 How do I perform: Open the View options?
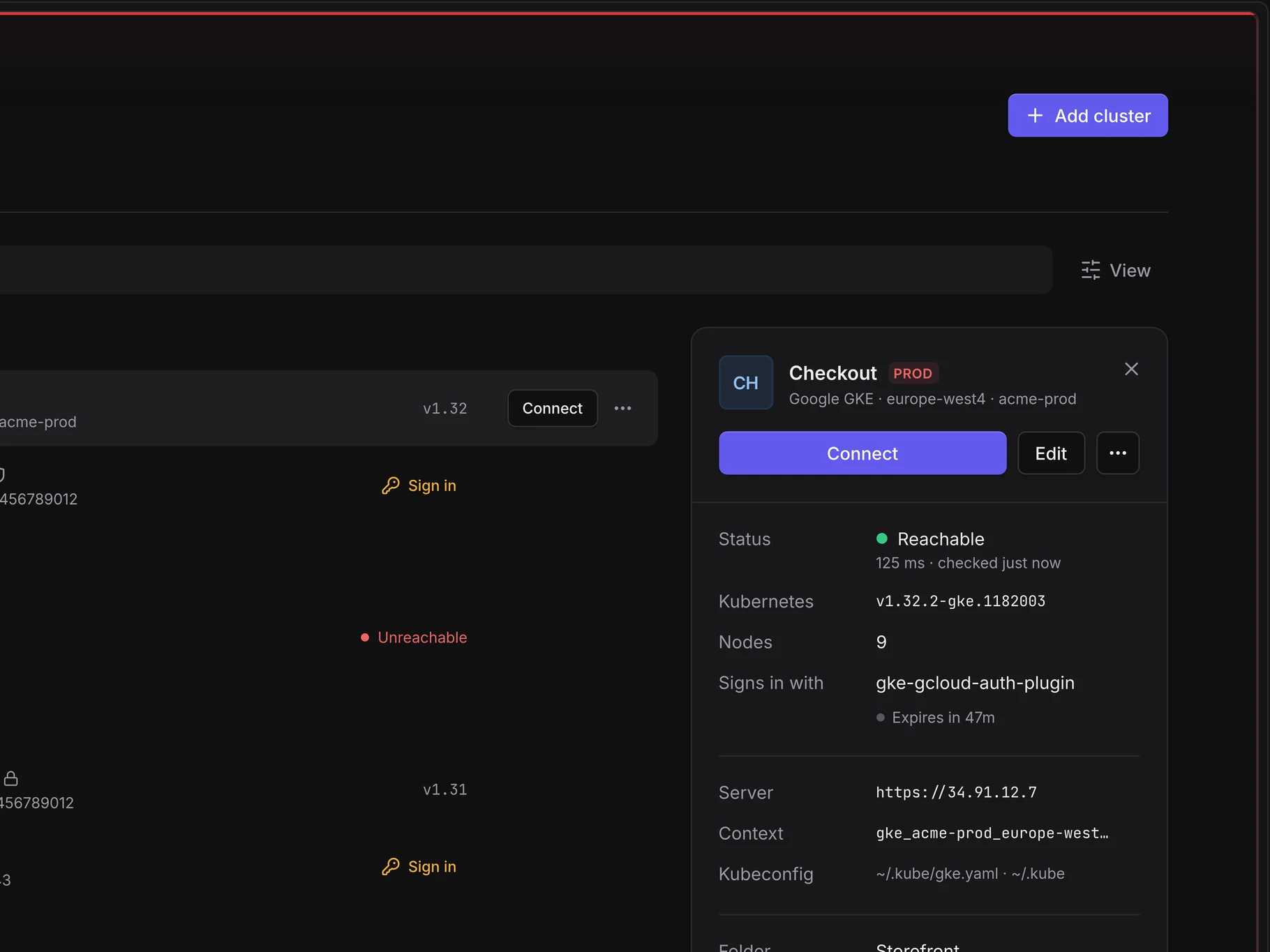pyautogui.click(x=1116, y=270)
